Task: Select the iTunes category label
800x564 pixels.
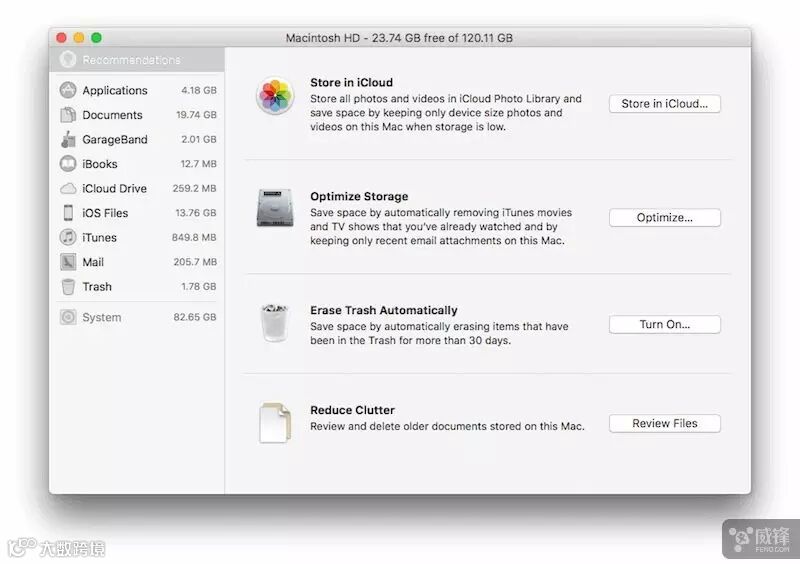Action: click(99, 237)
